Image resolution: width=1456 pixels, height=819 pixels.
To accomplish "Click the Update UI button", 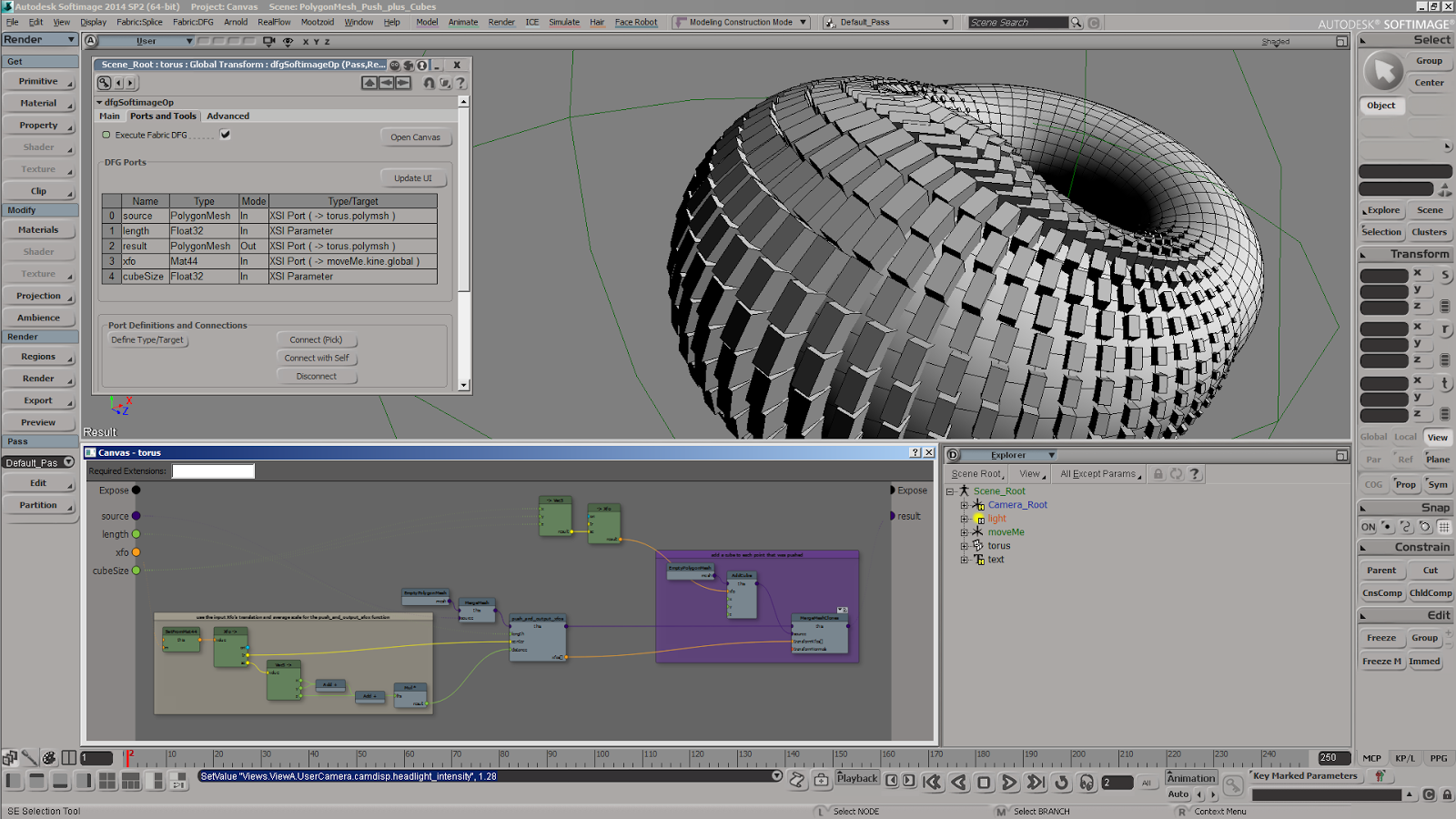I will (x=413, y=178).
